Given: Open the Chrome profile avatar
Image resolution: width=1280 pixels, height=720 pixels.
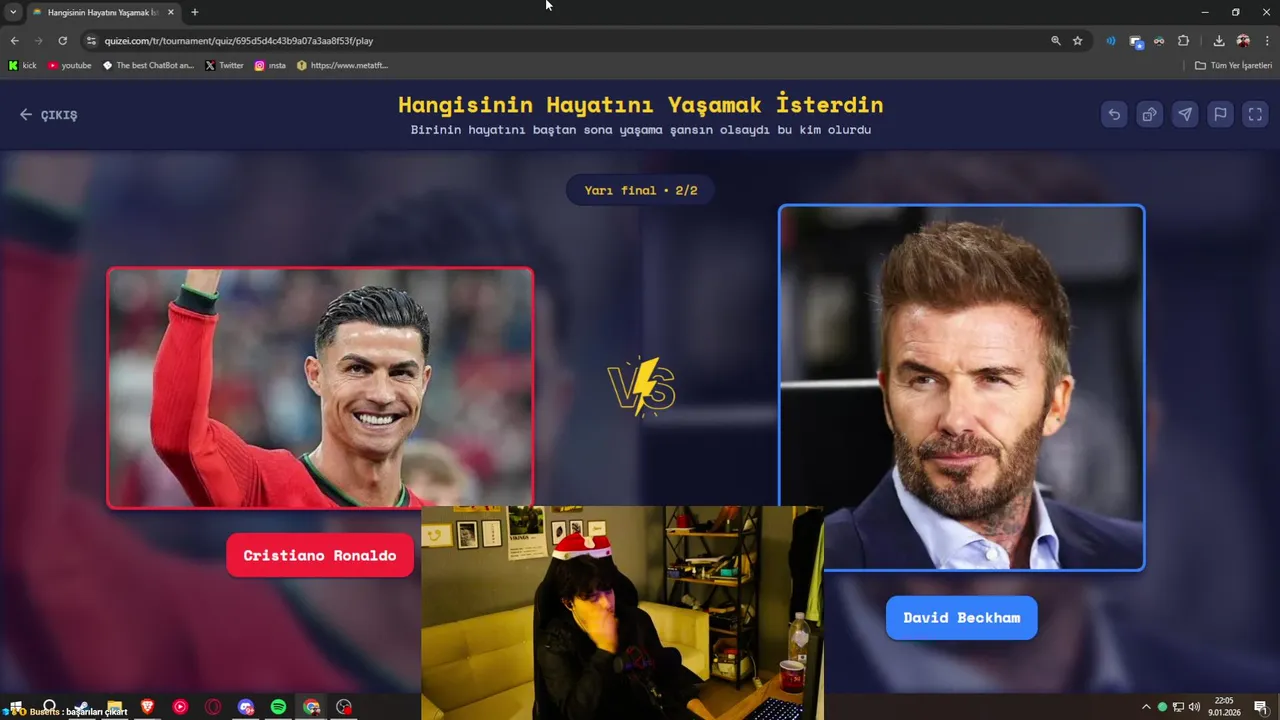Looking at the screenshot, I should [1243, 41].
